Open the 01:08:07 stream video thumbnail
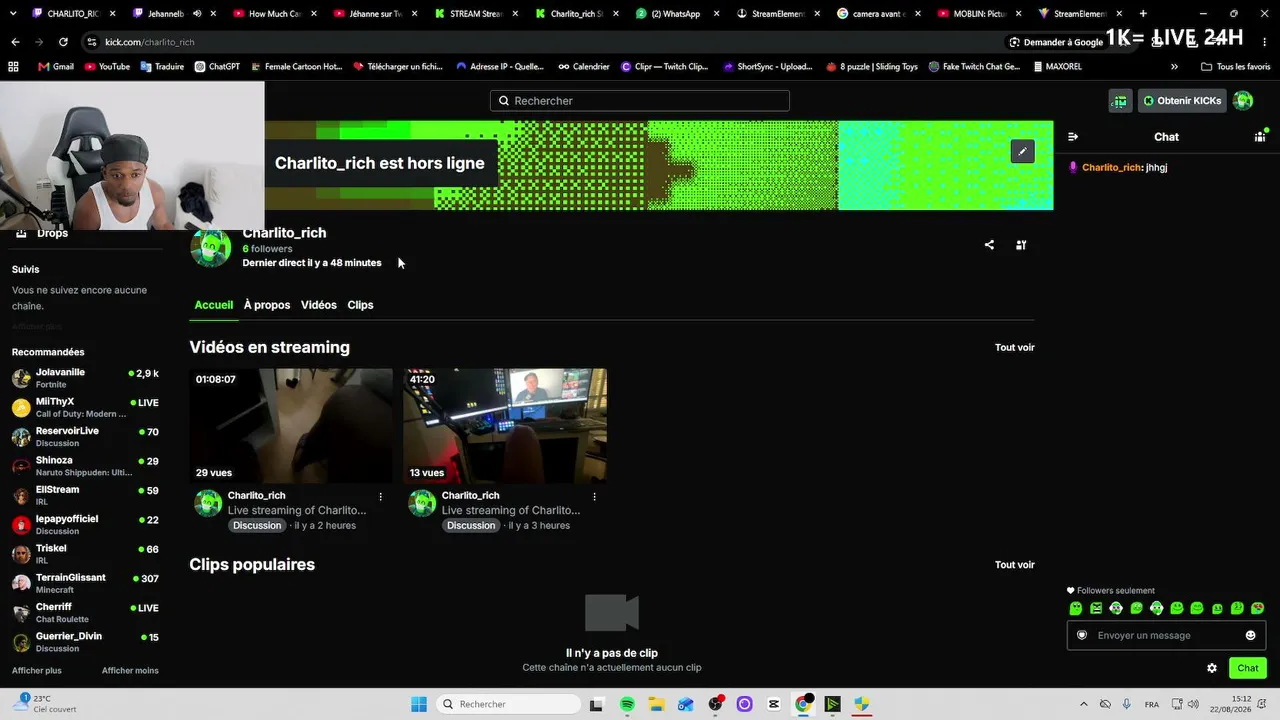1280x720 pixels. coord(291,426)
